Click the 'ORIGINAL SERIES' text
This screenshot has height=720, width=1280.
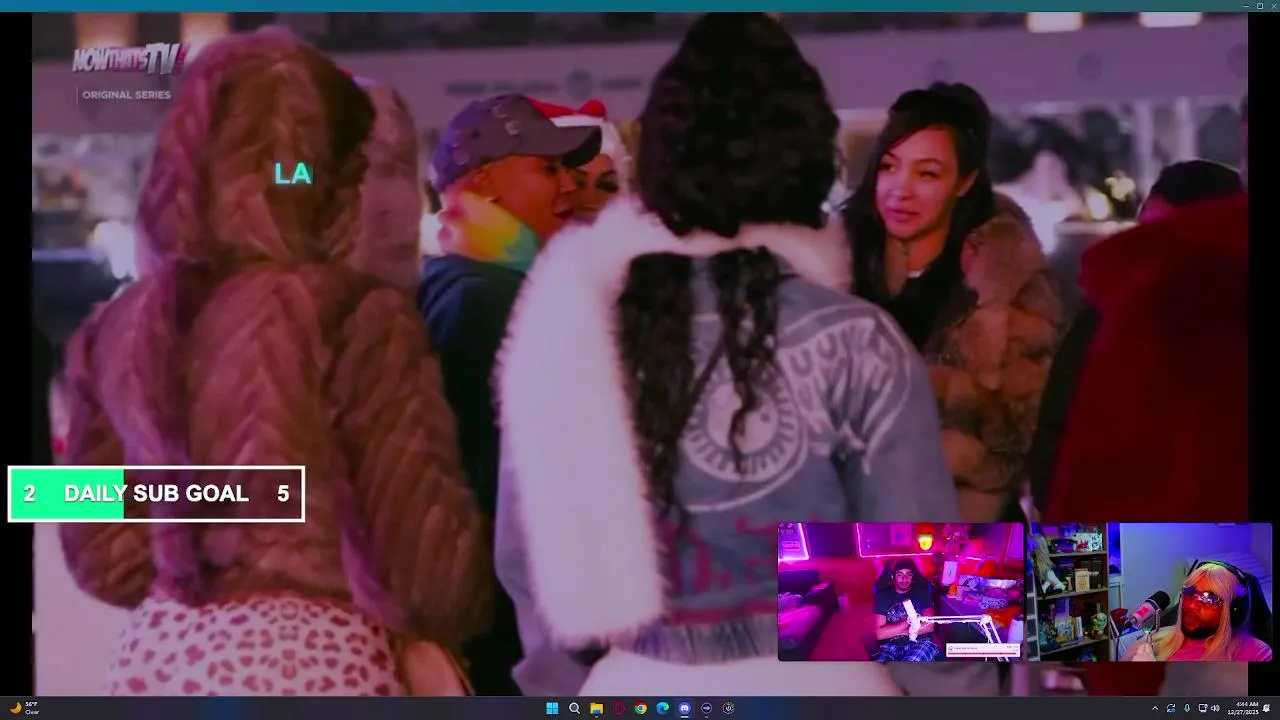(x=126, y=95)
